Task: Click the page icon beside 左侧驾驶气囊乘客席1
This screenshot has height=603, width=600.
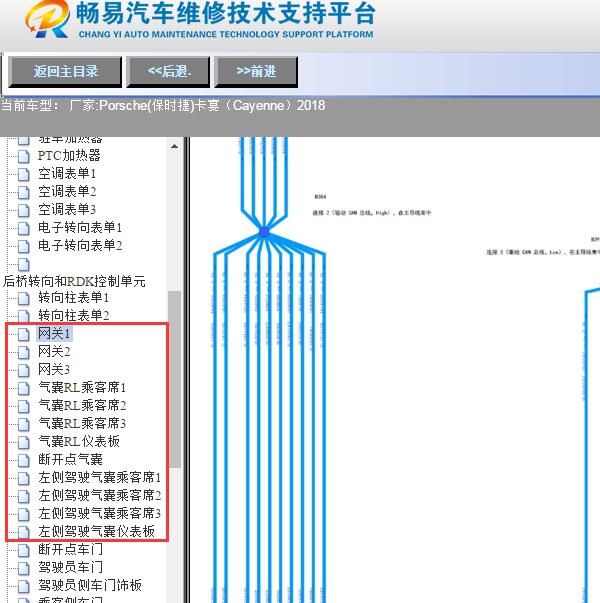Action: pos(24,479)
